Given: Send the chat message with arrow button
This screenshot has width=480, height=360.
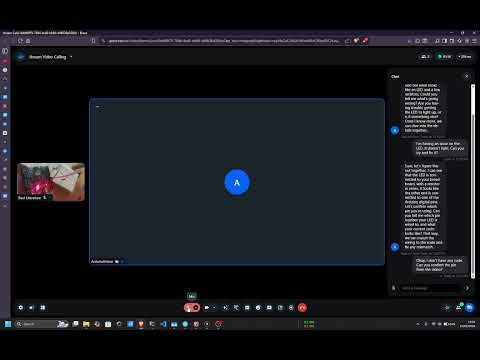Looking at the screenshot, I should pyautogui.click(x=467, y=288).
